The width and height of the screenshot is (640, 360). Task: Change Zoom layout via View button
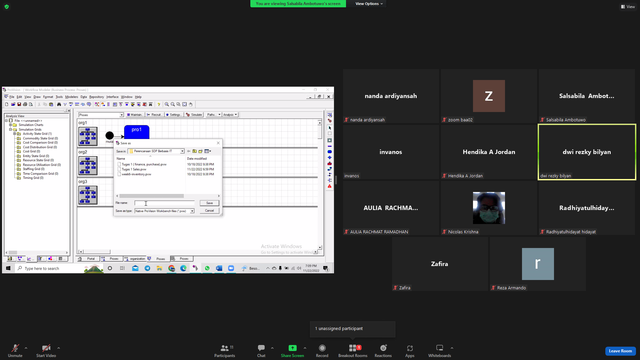pyautogui.click(x=628, y=7)
